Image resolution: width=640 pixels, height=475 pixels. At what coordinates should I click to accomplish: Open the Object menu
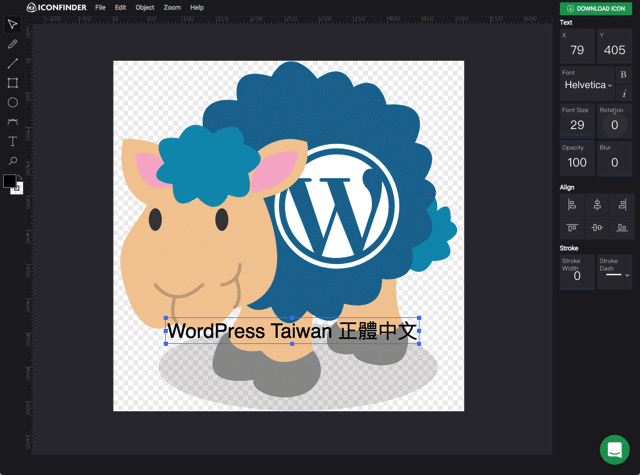click(x=145, y=7)
